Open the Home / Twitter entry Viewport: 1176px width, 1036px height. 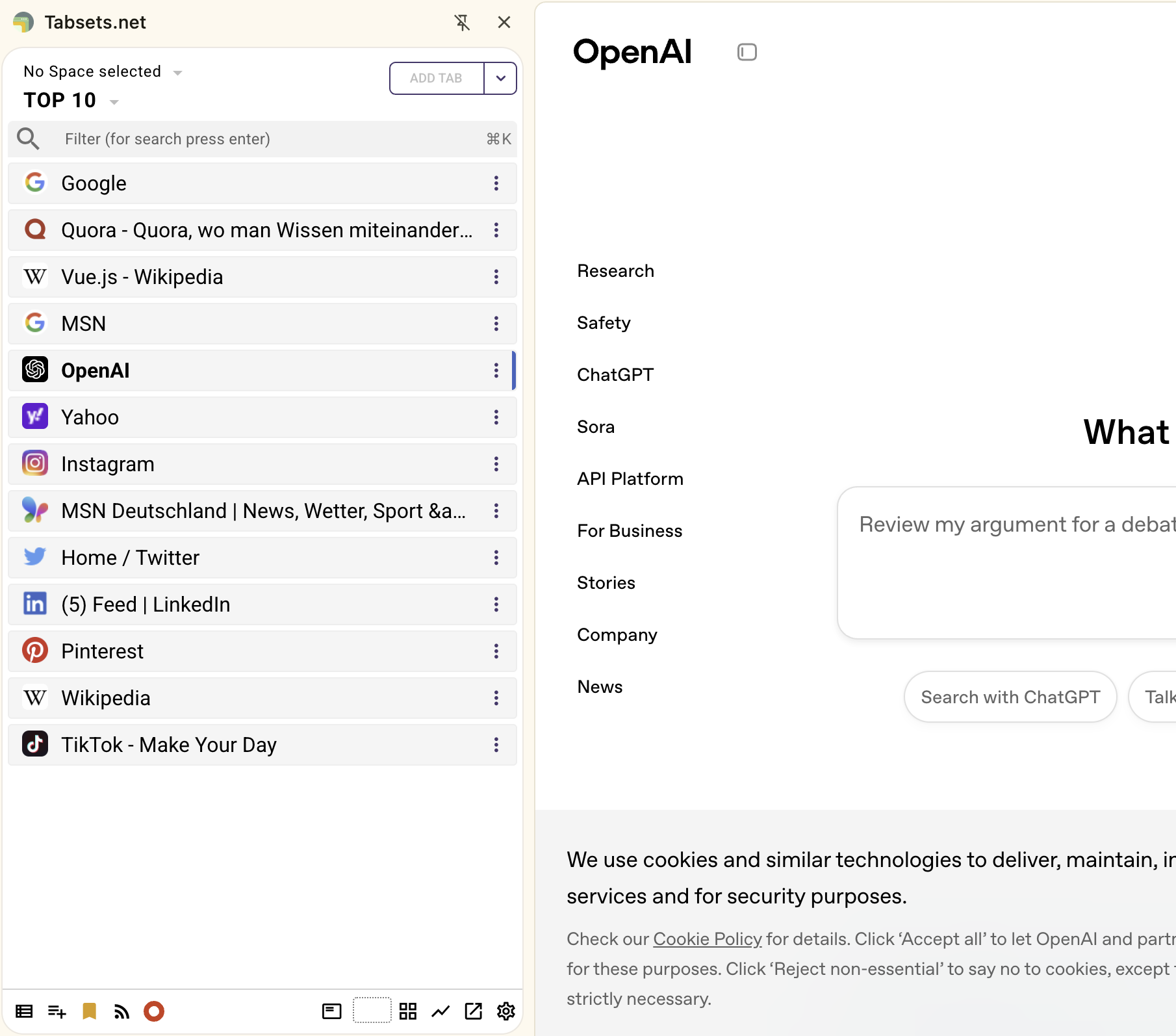262,558
